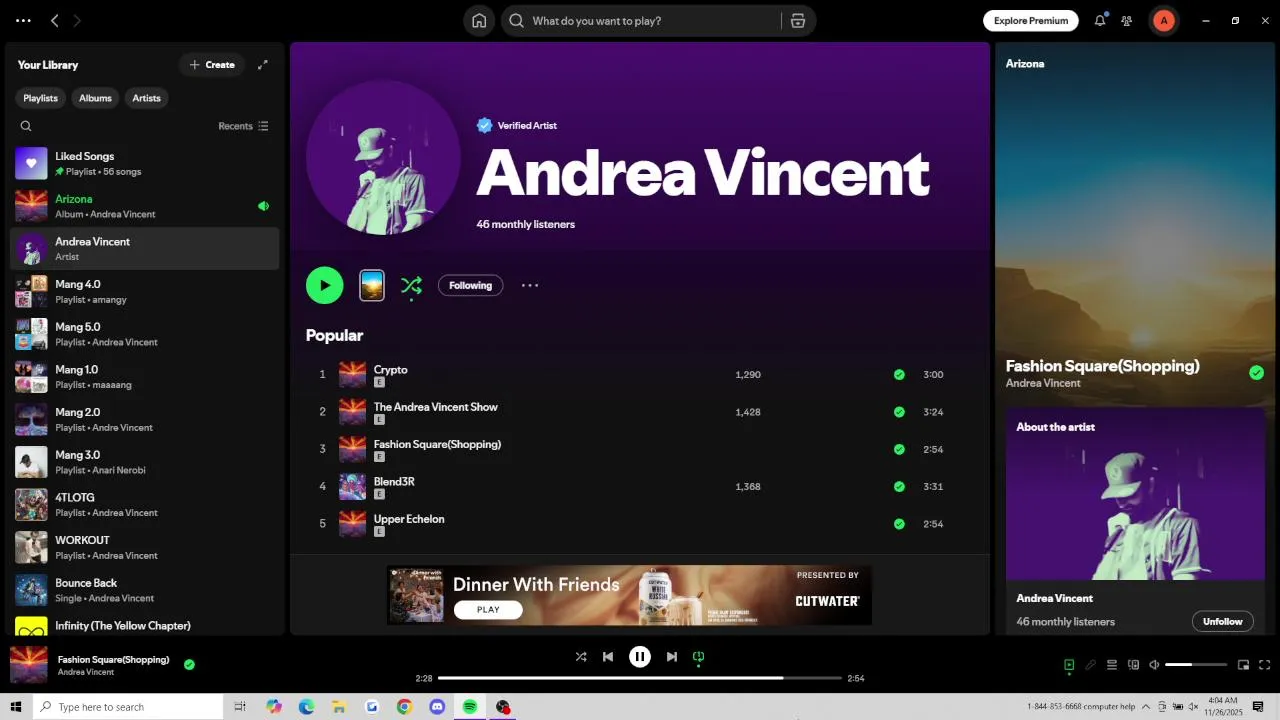
Task: Open Discord in the Windows taskbar
Action: coord(436,707)
